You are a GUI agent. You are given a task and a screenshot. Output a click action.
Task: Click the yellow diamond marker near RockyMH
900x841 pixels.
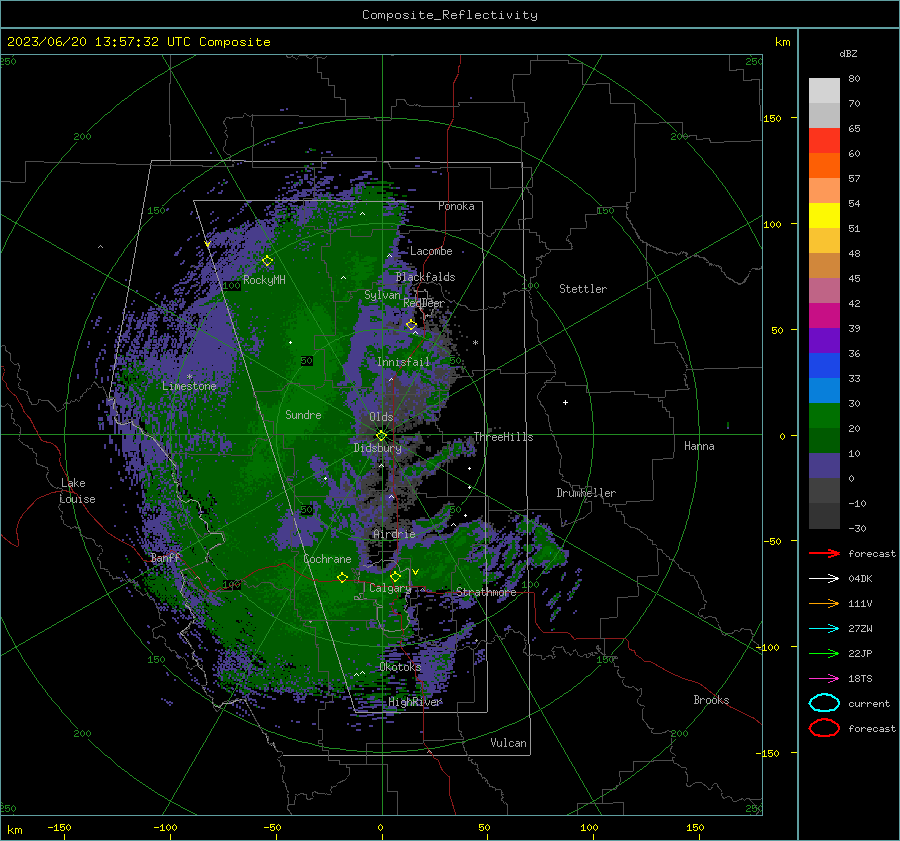pos(267,261)
